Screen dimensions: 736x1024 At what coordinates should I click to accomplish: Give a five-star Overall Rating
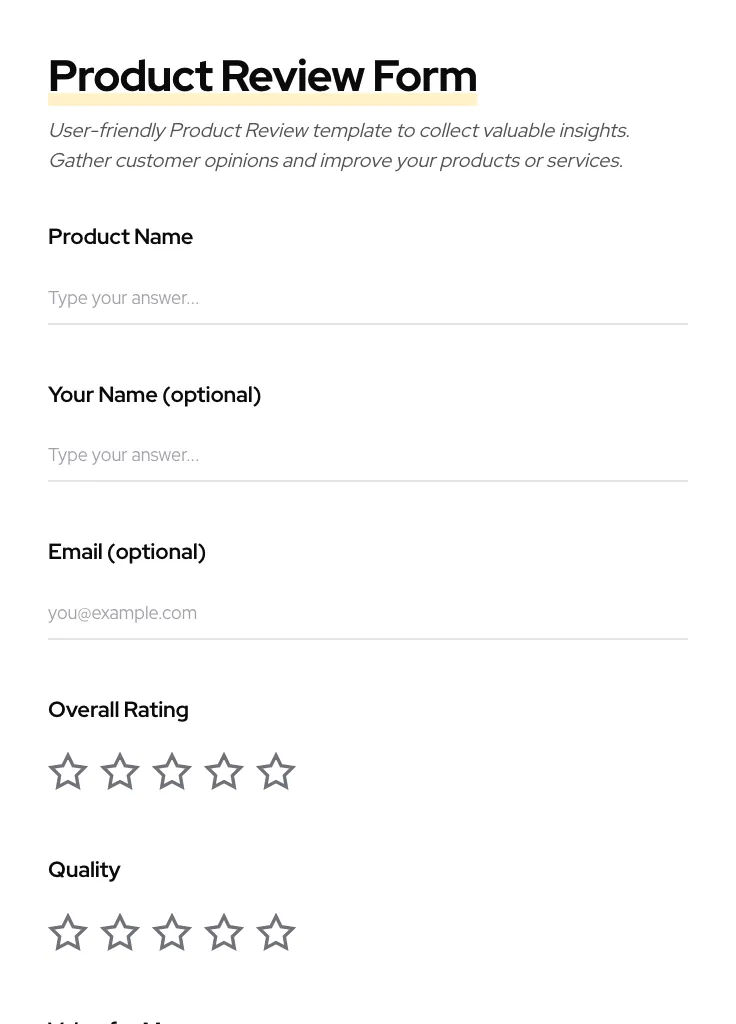coord(276,771)
